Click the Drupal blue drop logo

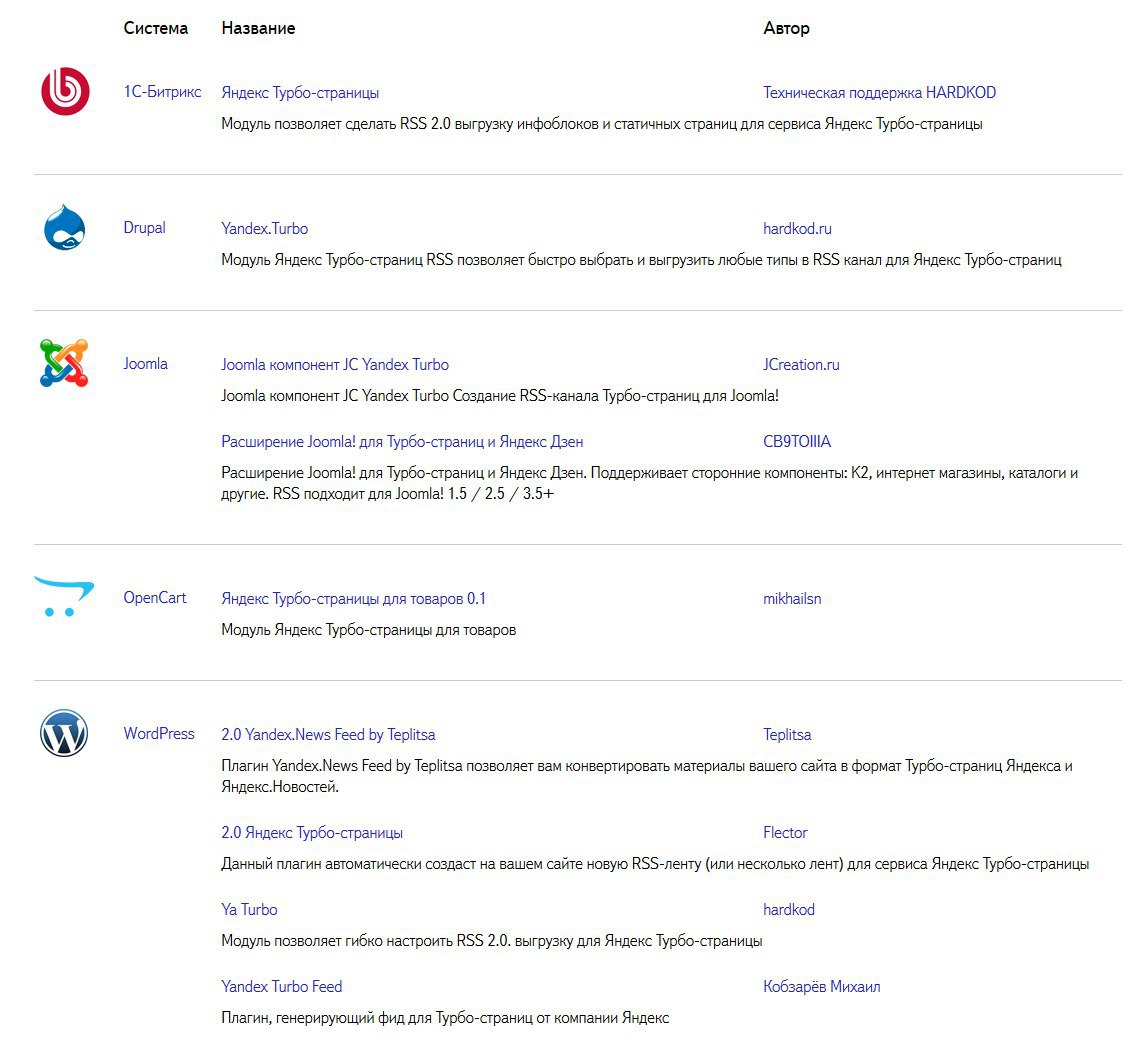(65, 227)
